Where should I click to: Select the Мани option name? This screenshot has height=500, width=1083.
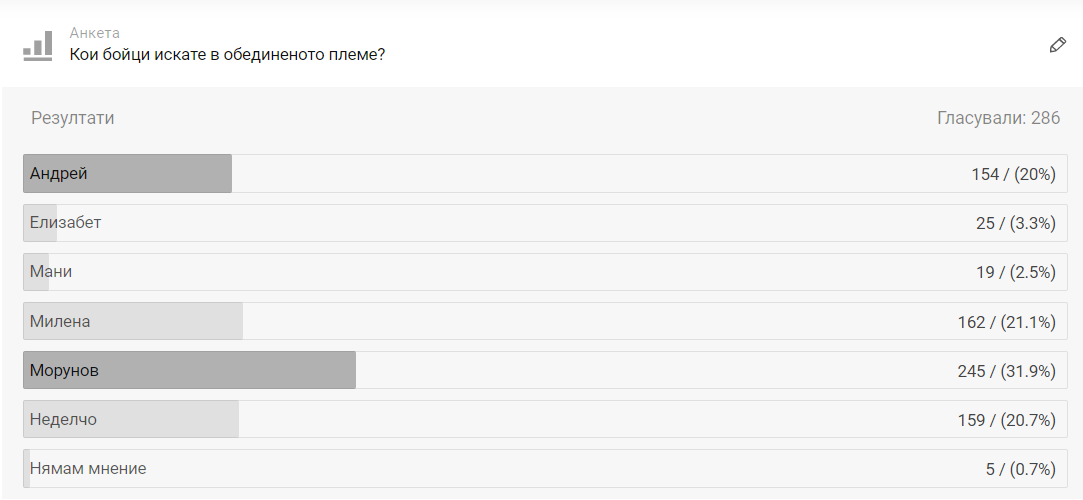tap(51, 272)
